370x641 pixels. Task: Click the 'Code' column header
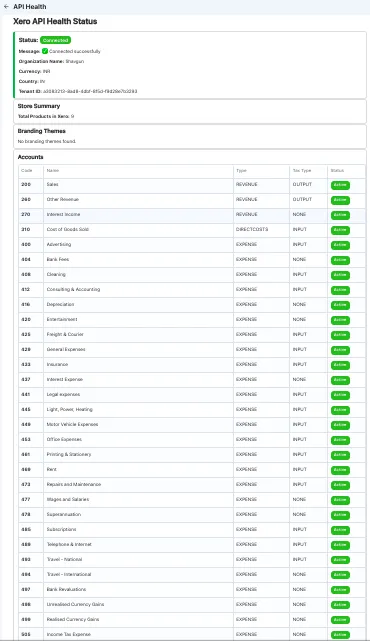tap(27, 170)
